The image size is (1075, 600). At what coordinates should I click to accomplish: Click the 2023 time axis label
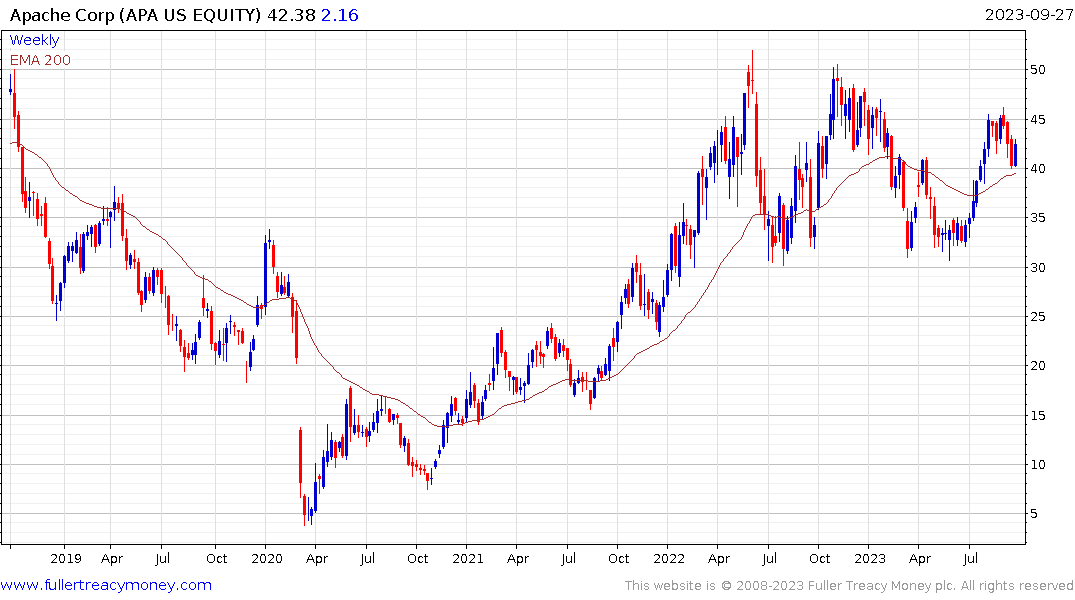tap(869, 559)
